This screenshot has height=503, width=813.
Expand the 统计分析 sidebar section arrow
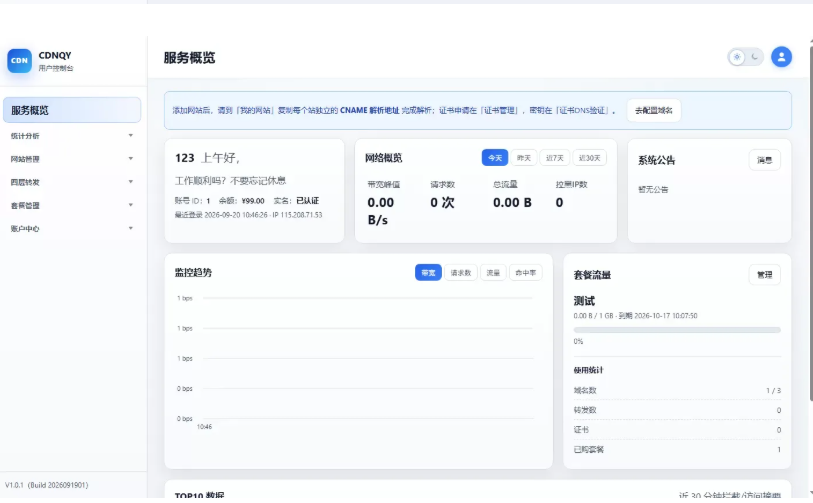pyautogui.click(x=131, y=135)
